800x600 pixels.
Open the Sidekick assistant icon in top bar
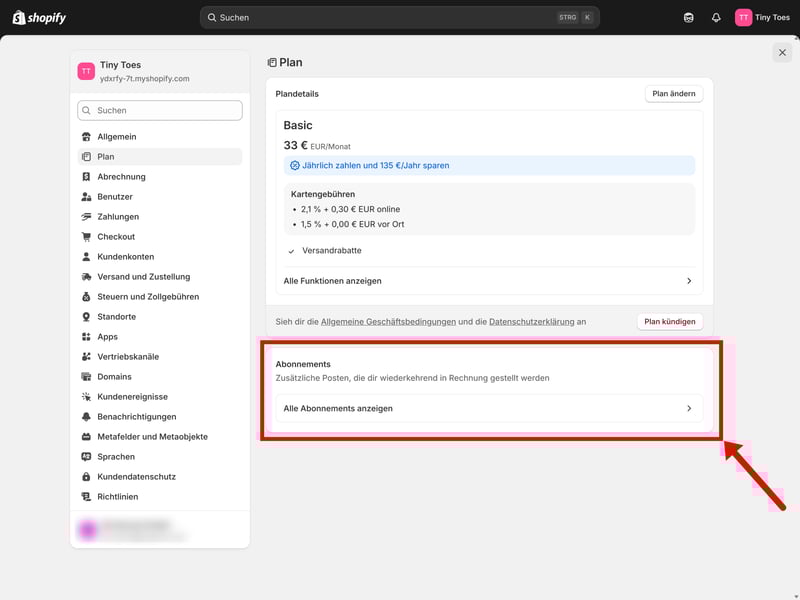coord(688,17)
